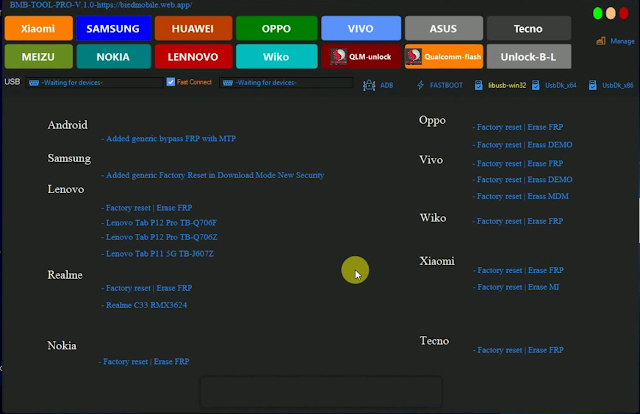Switch to the HUAWEI tab
This screenshot has height=414, width=640.
193,28
